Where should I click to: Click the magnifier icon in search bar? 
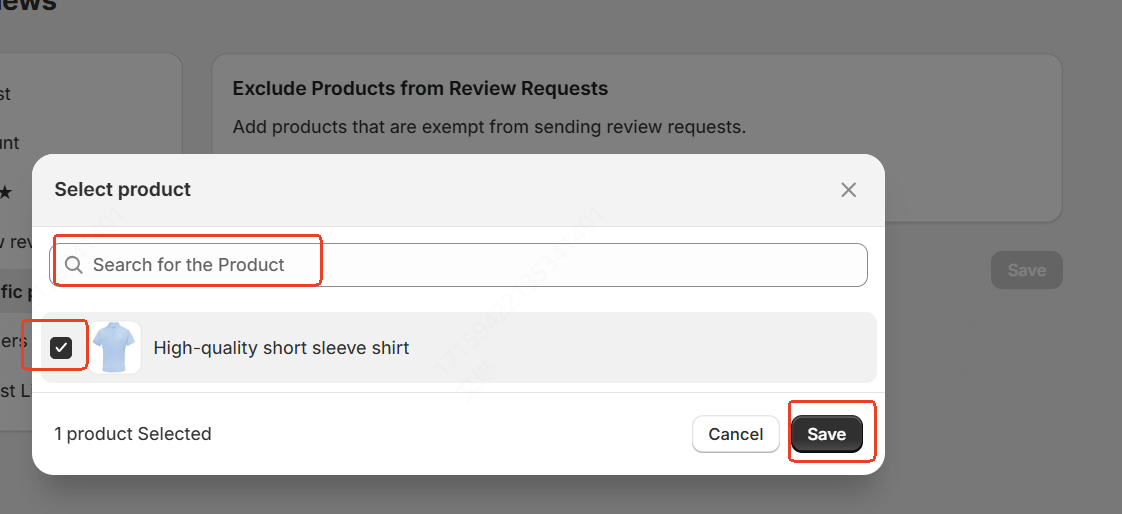(73, 265)
